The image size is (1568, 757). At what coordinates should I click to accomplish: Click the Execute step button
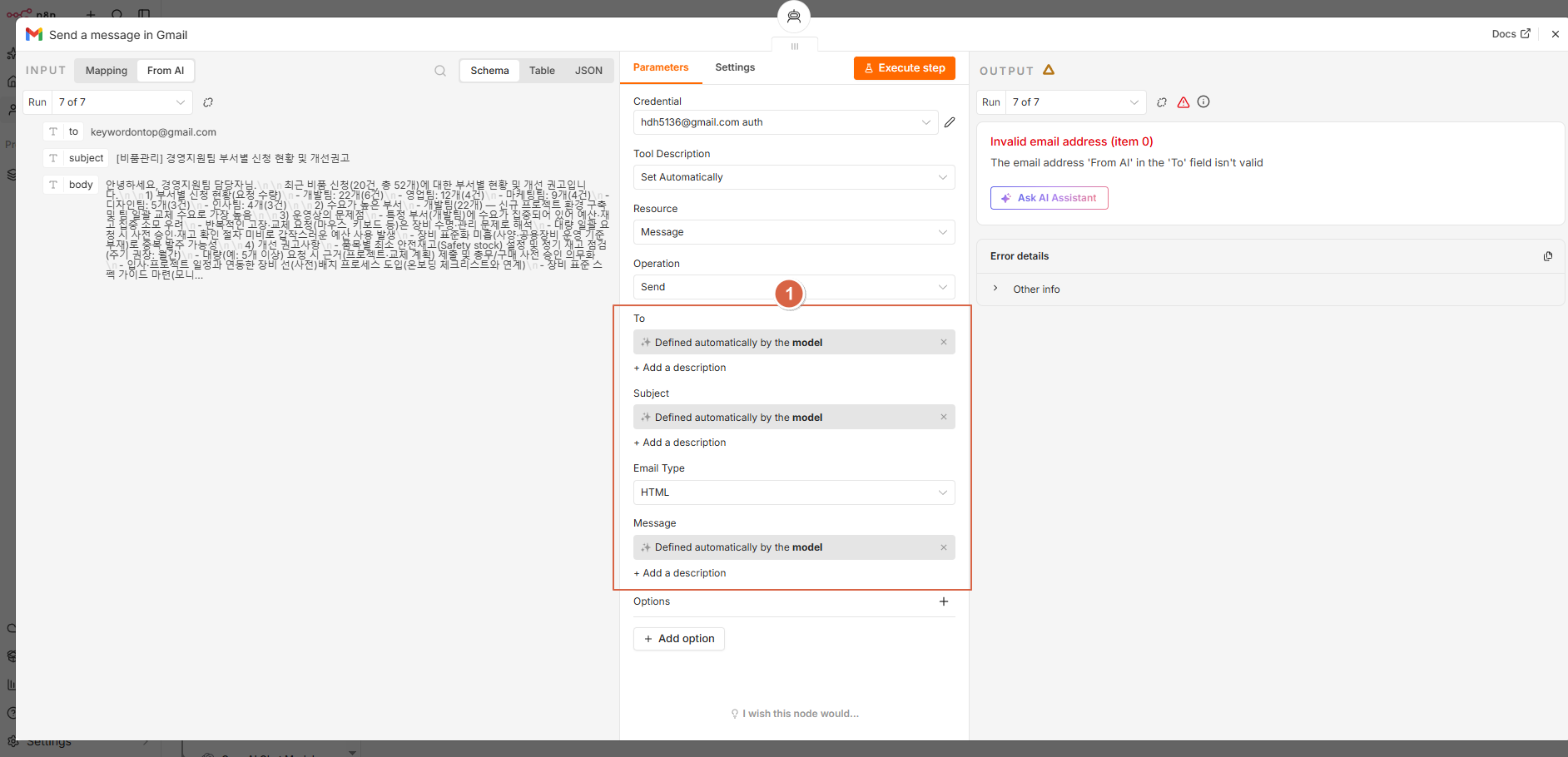tap(905, 68)
